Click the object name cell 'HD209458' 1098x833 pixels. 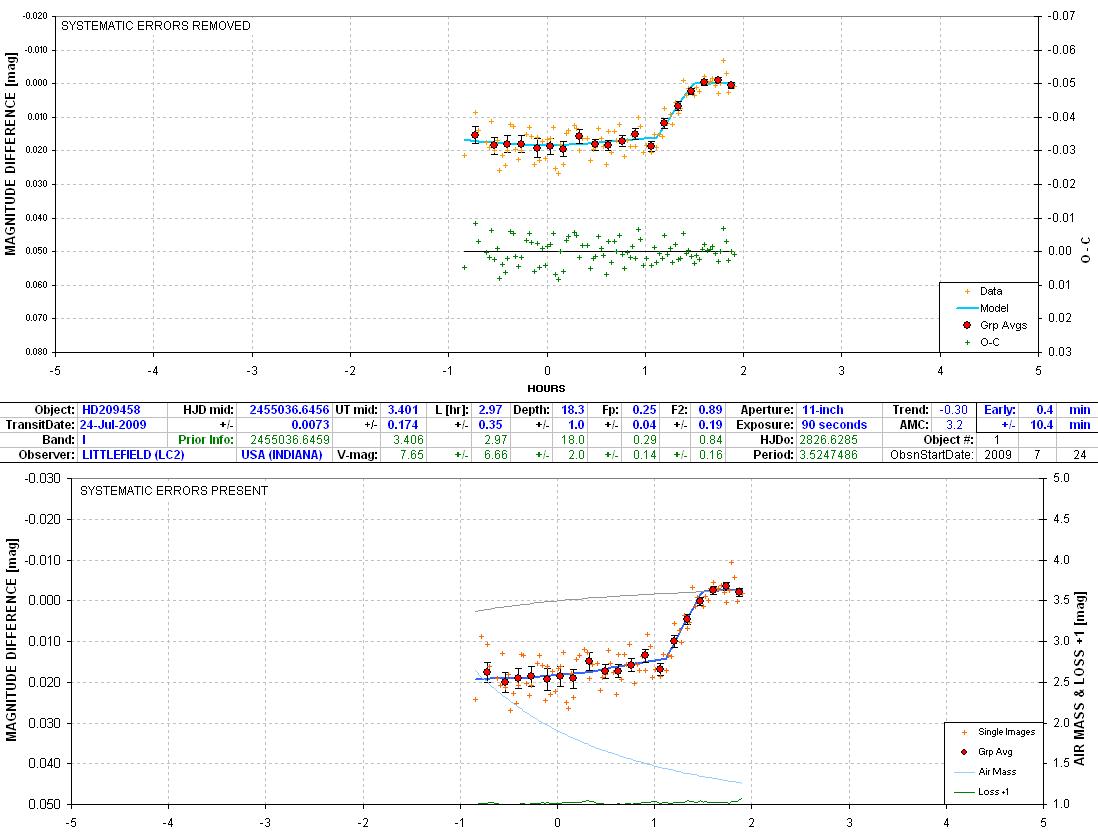pos(111,410)
